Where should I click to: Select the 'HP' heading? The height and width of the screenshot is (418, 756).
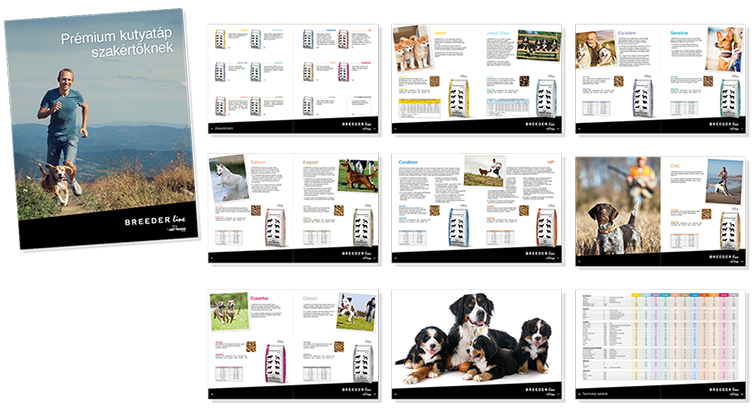click(x=551, y=162)
